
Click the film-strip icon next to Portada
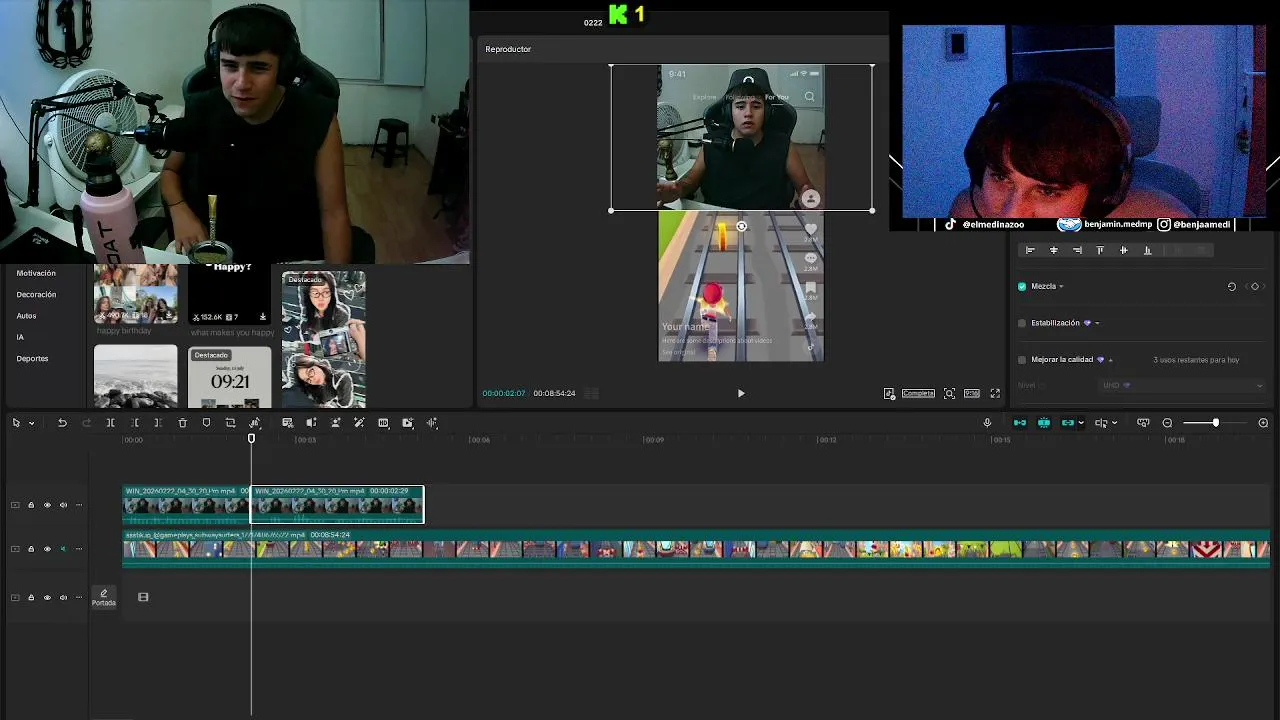(143, 597)
